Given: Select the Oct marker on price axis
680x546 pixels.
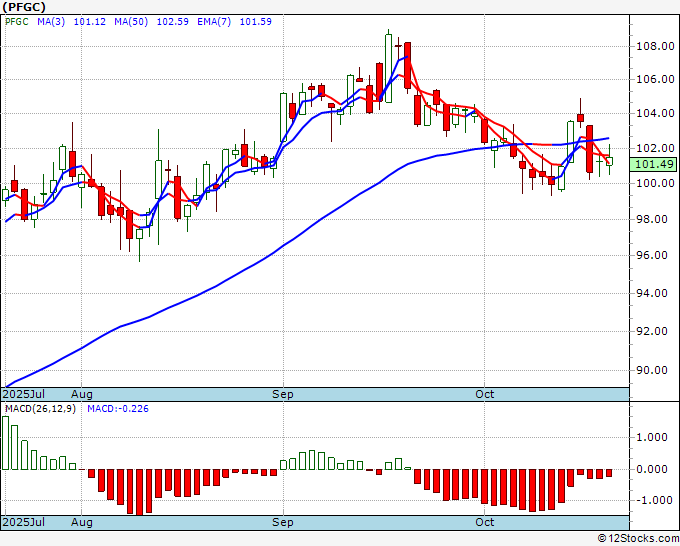Looking at the screenshot, I should pos(486,395).
